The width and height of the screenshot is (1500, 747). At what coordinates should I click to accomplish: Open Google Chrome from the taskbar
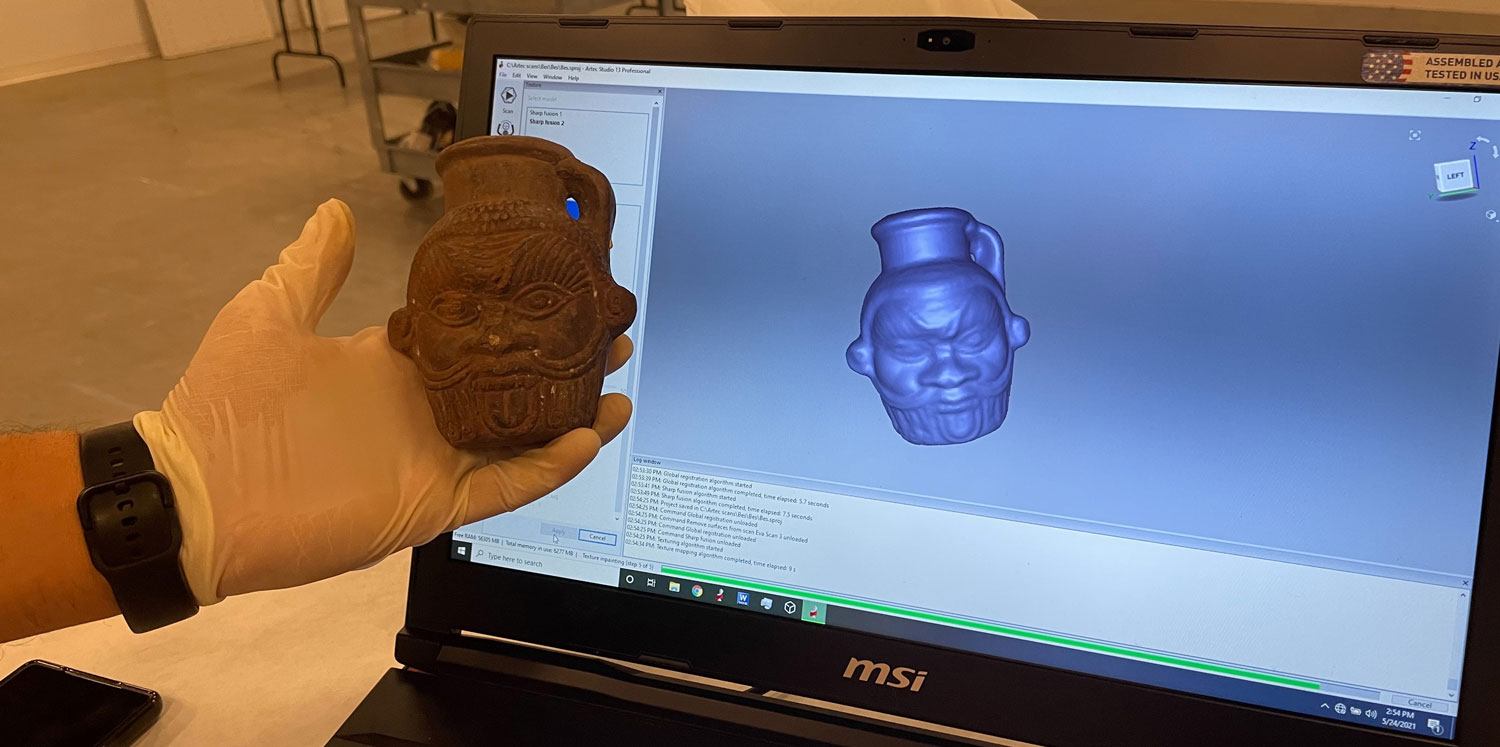pyautogui.click(x=696, y=593)
